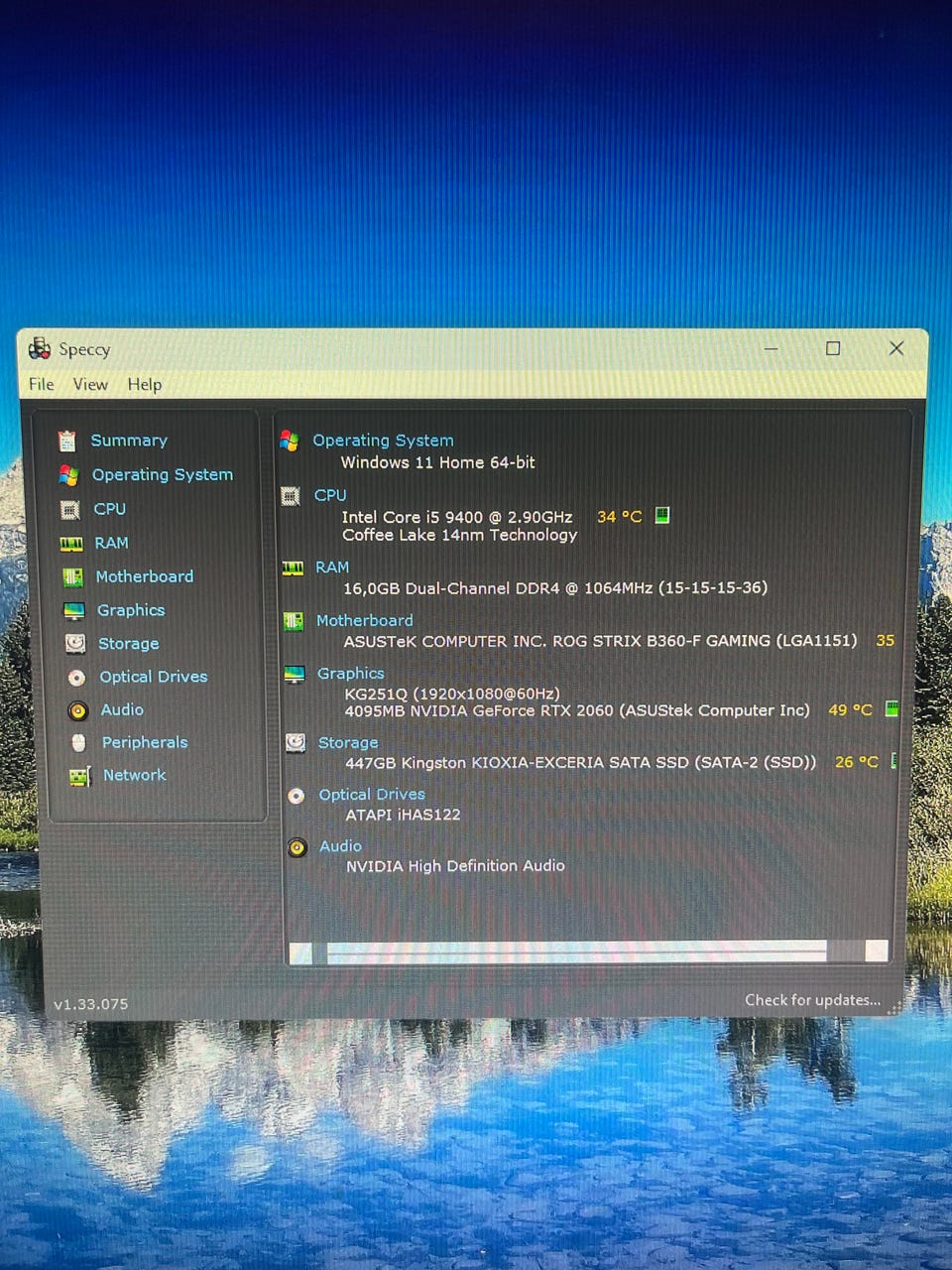Click the Graphics icon in summary pane
Image resolution: width=952 pixels, height=1270 pixels.
(x=295, y=675)
